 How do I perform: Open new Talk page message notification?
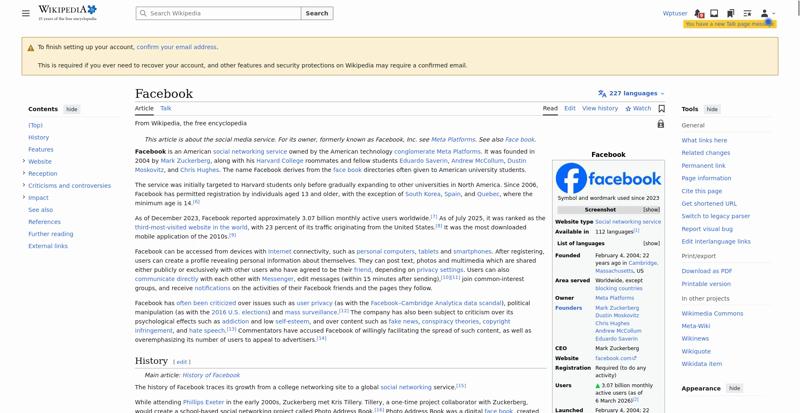tap(730, 24)
